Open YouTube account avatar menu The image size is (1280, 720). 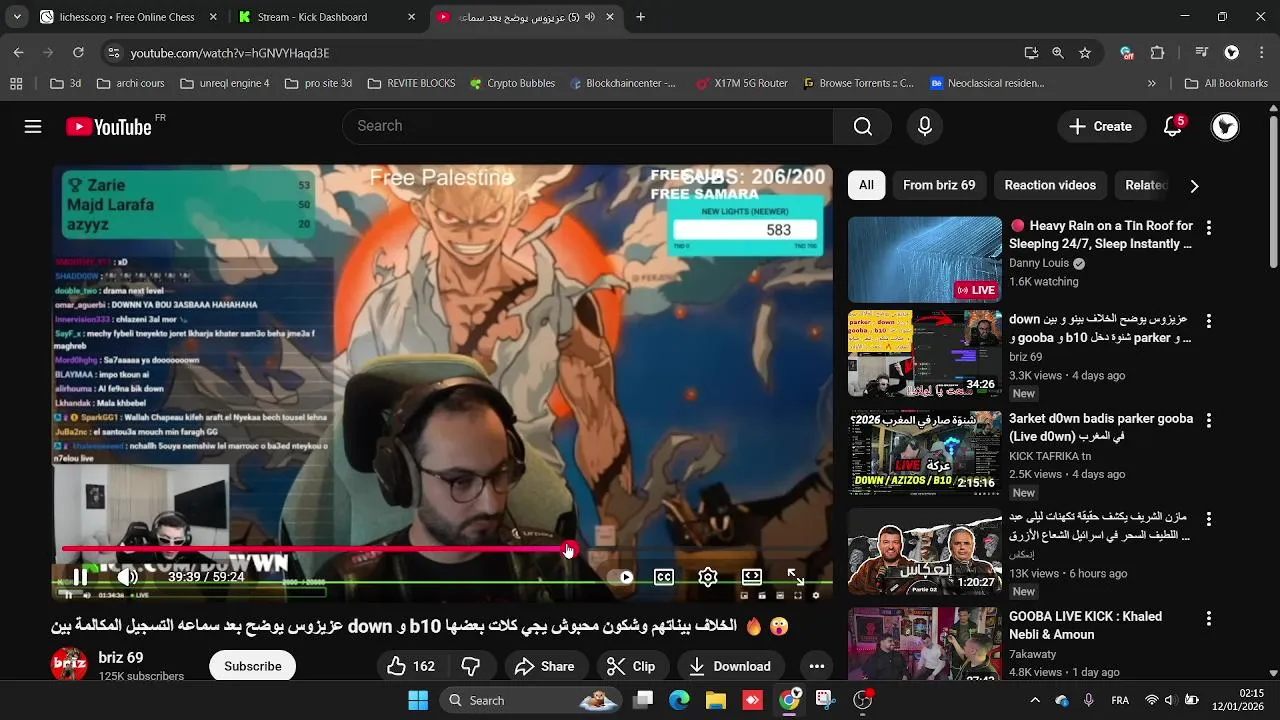click(x=1225, y=126)
